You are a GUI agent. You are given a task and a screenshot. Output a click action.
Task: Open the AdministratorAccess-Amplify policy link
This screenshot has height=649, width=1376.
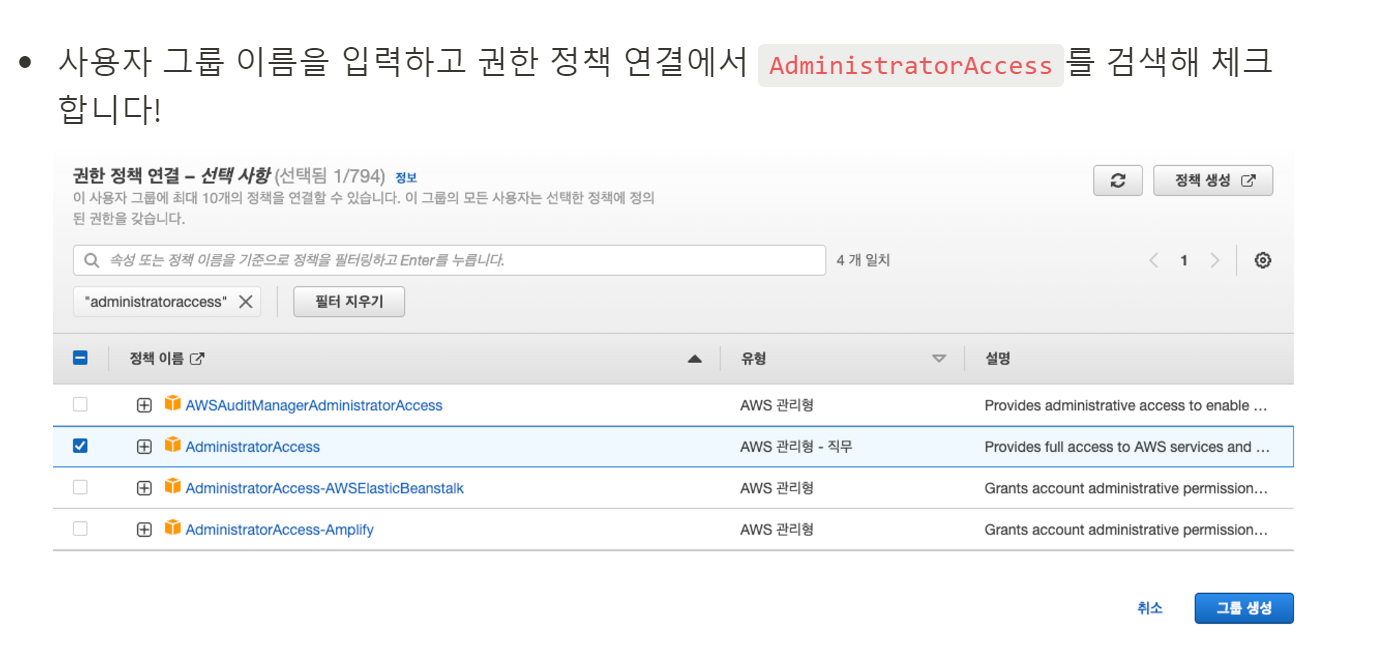tap(280, 530)
